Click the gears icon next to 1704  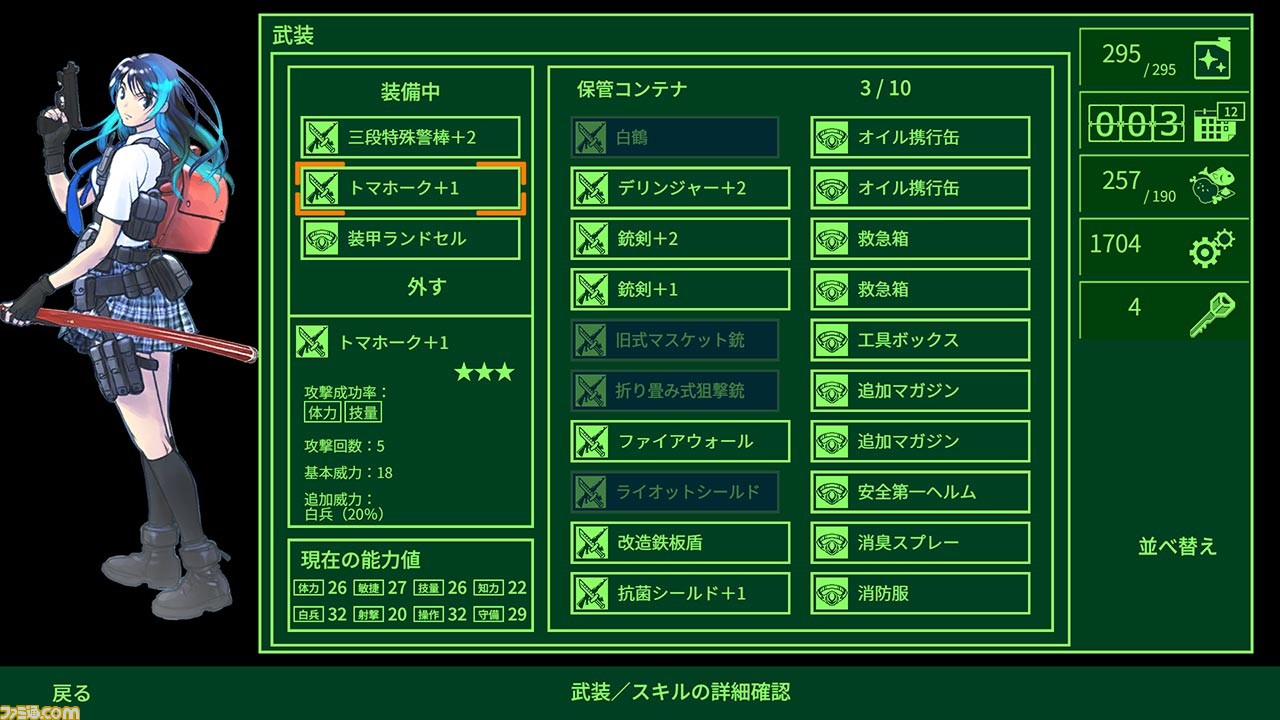click(1212, 247)
